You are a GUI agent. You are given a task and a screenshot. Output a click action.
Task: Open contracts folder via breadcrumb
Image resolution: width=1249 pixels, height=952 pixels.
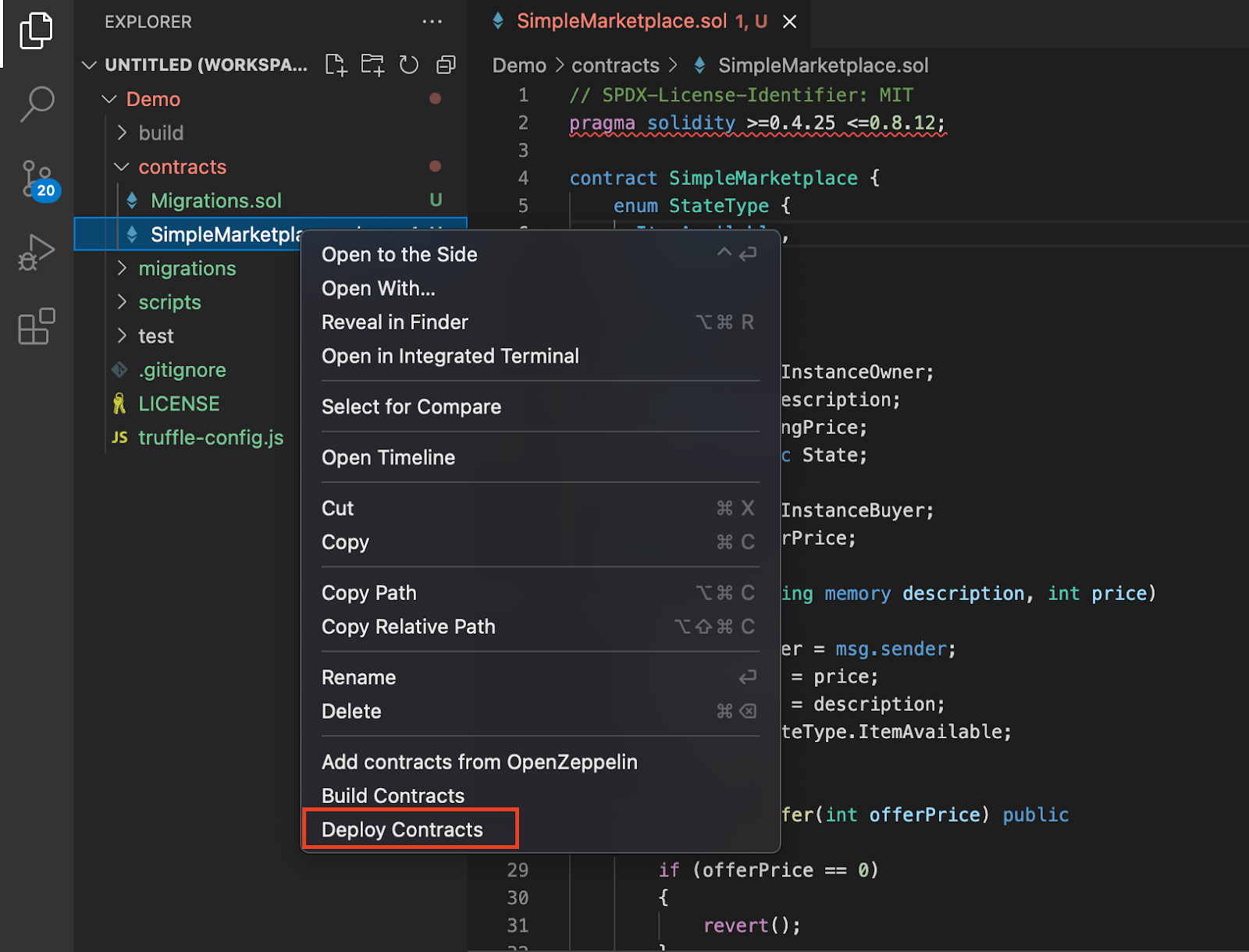tap(615, 65)
